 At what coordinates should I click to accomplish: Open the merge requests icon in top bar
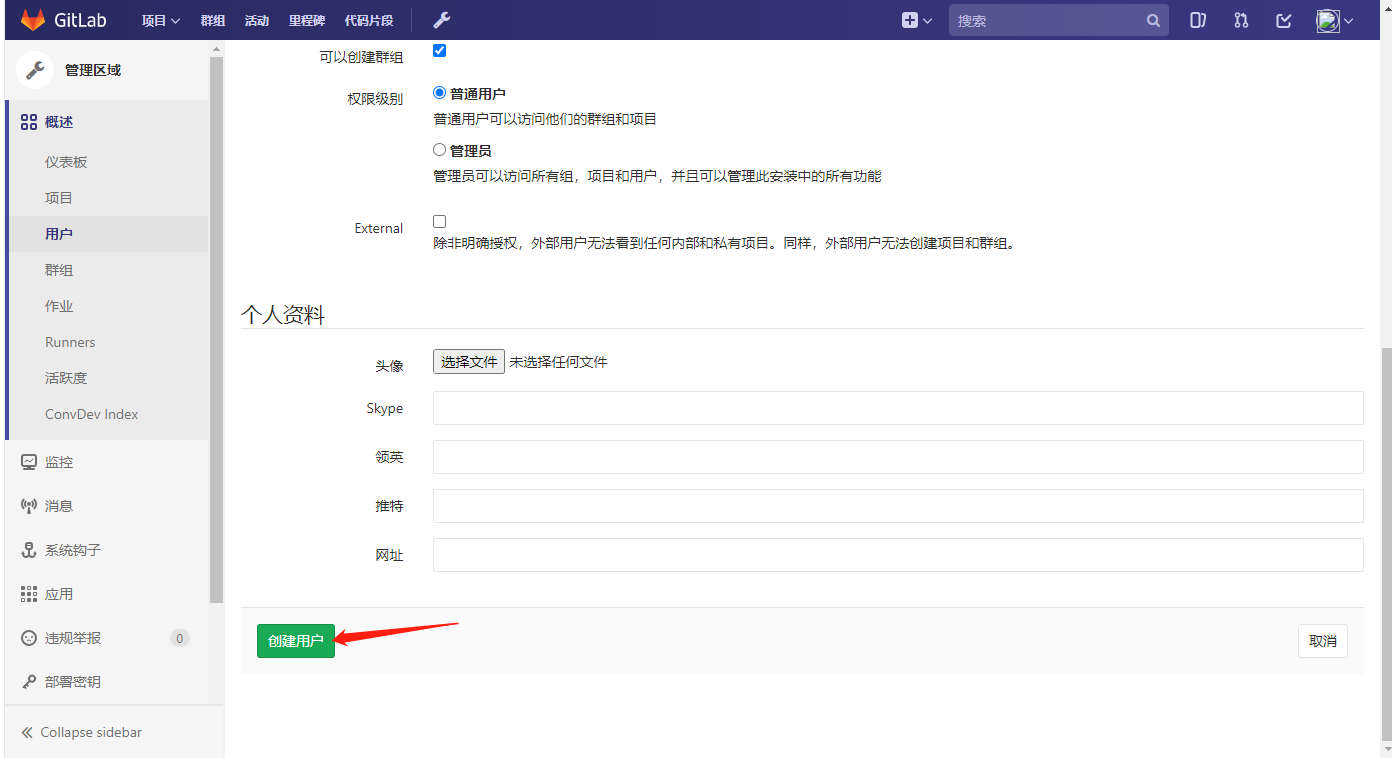(1240, 19)
